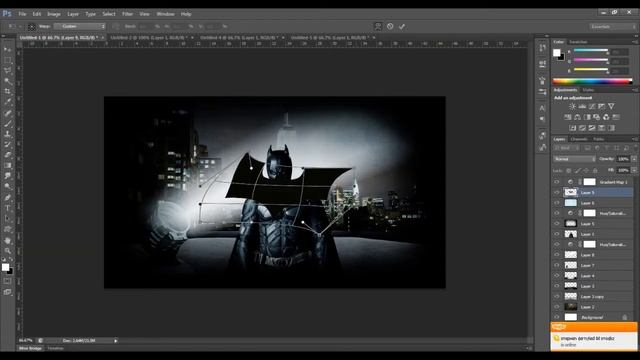640x360 pixels.
Task: Open the Color panel flyout menu
Action: tap(635, 42)
